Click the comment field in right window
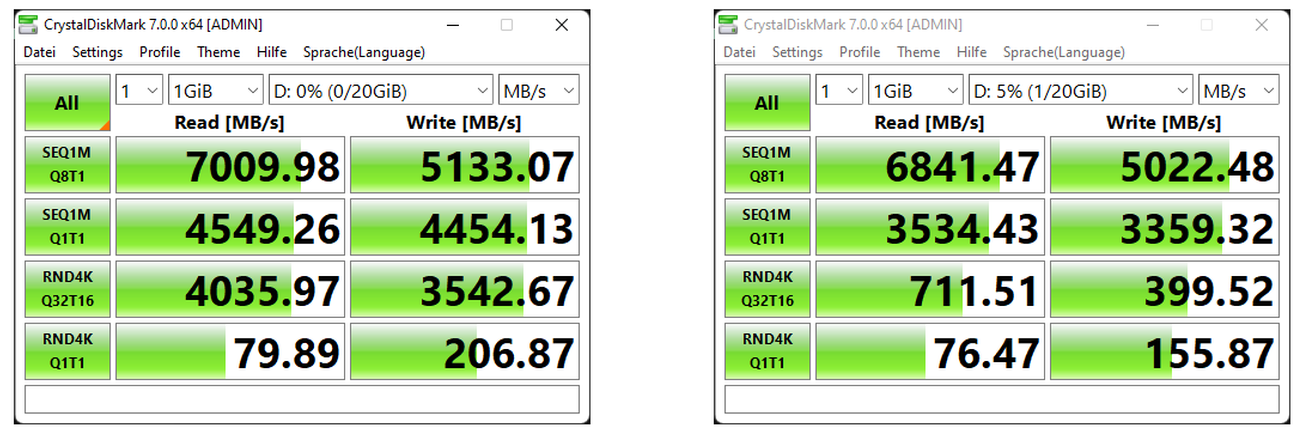1304x432 pixels. tap(1002, 399)
